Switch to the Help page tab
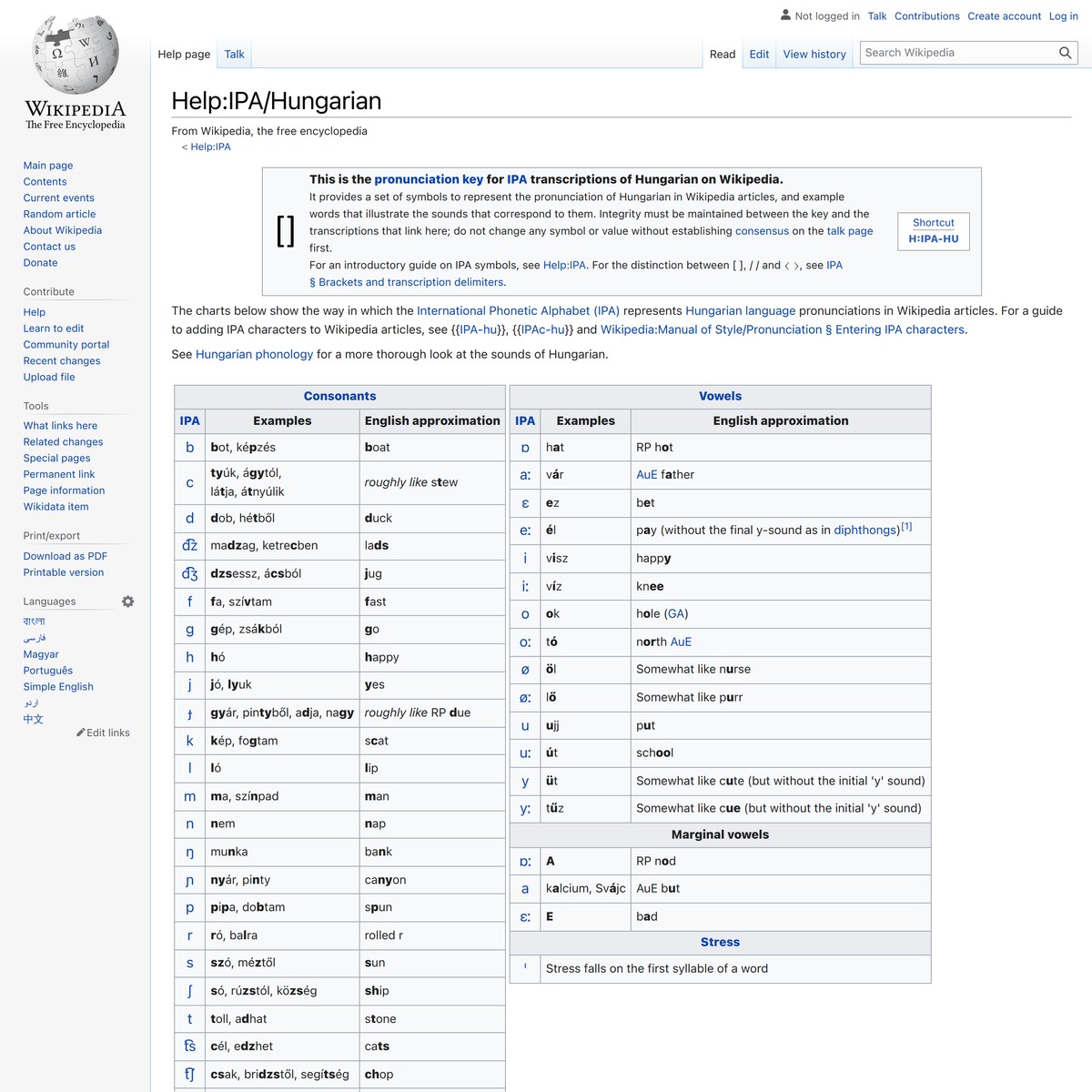The height and width of the screenshot is (1092, 1092). tap(183, 54)
